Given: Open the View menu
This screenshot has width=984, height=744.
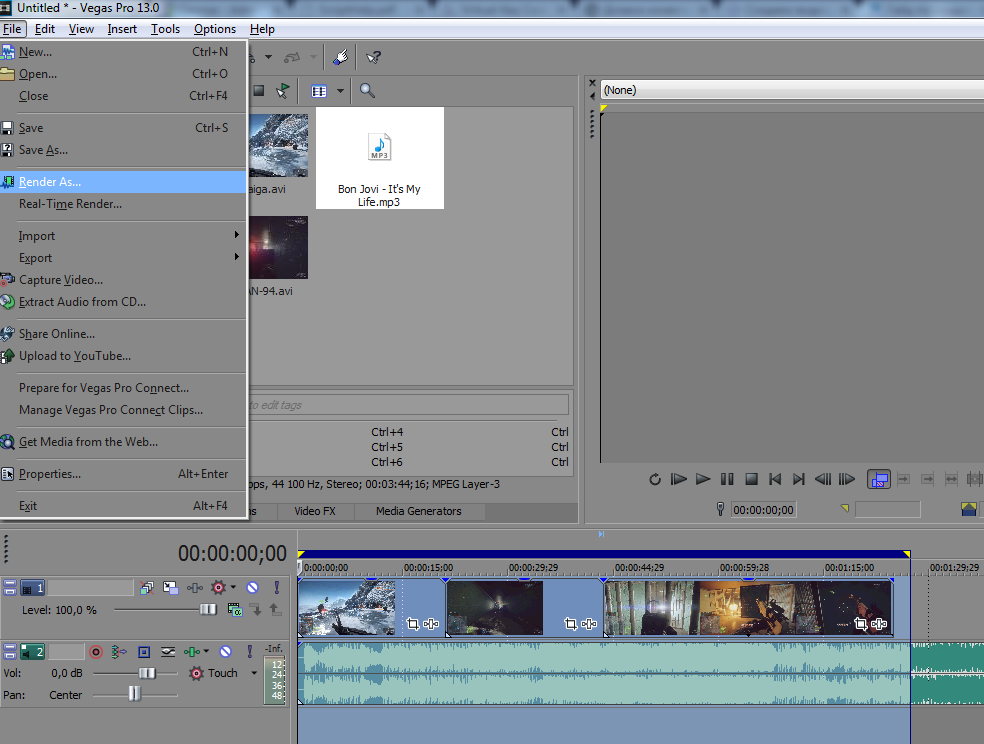Looking at the screenshot, I should (81, 29).
